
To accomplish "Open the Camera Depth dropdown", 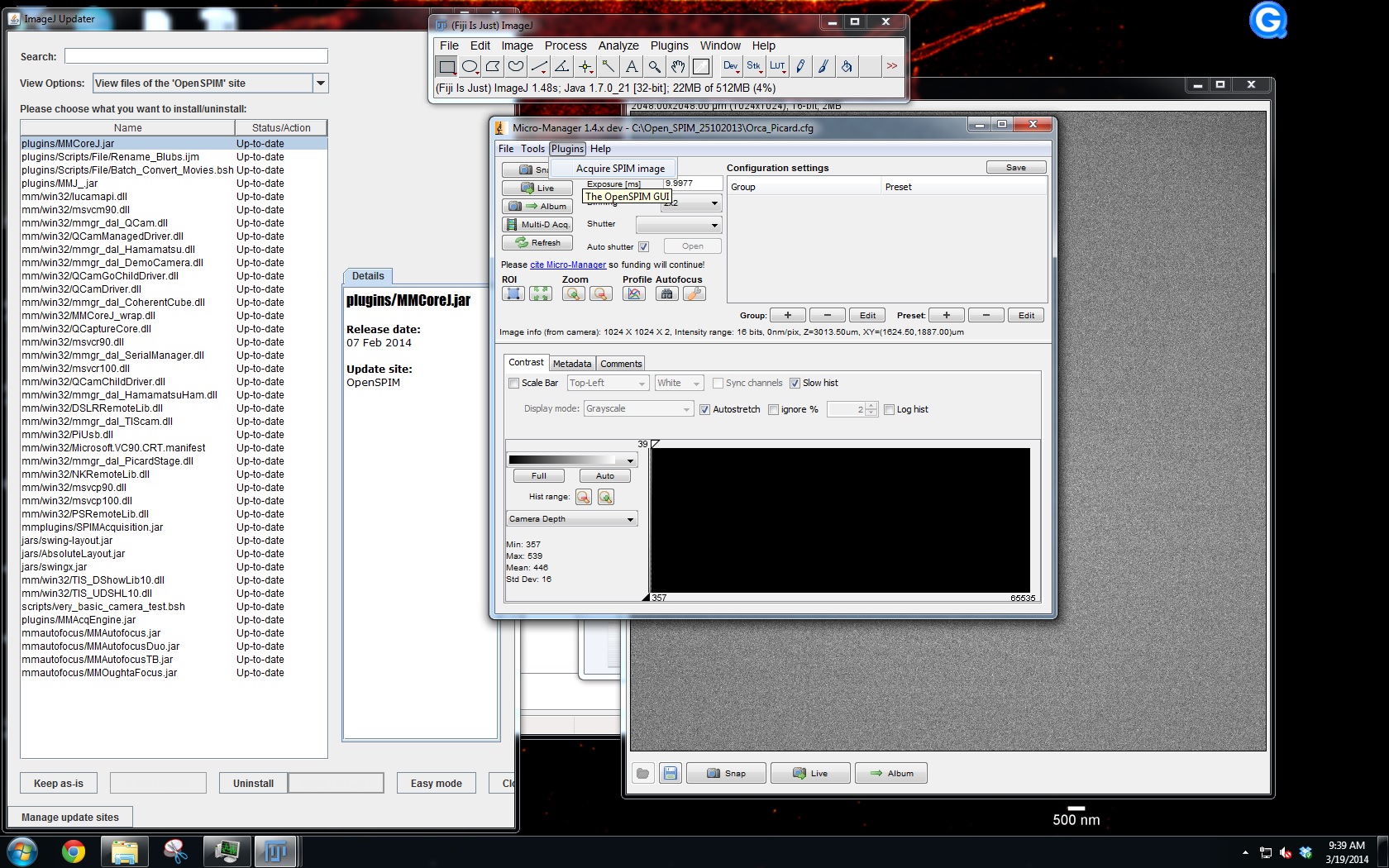I will pyautogui.click(x=571, y=519).
